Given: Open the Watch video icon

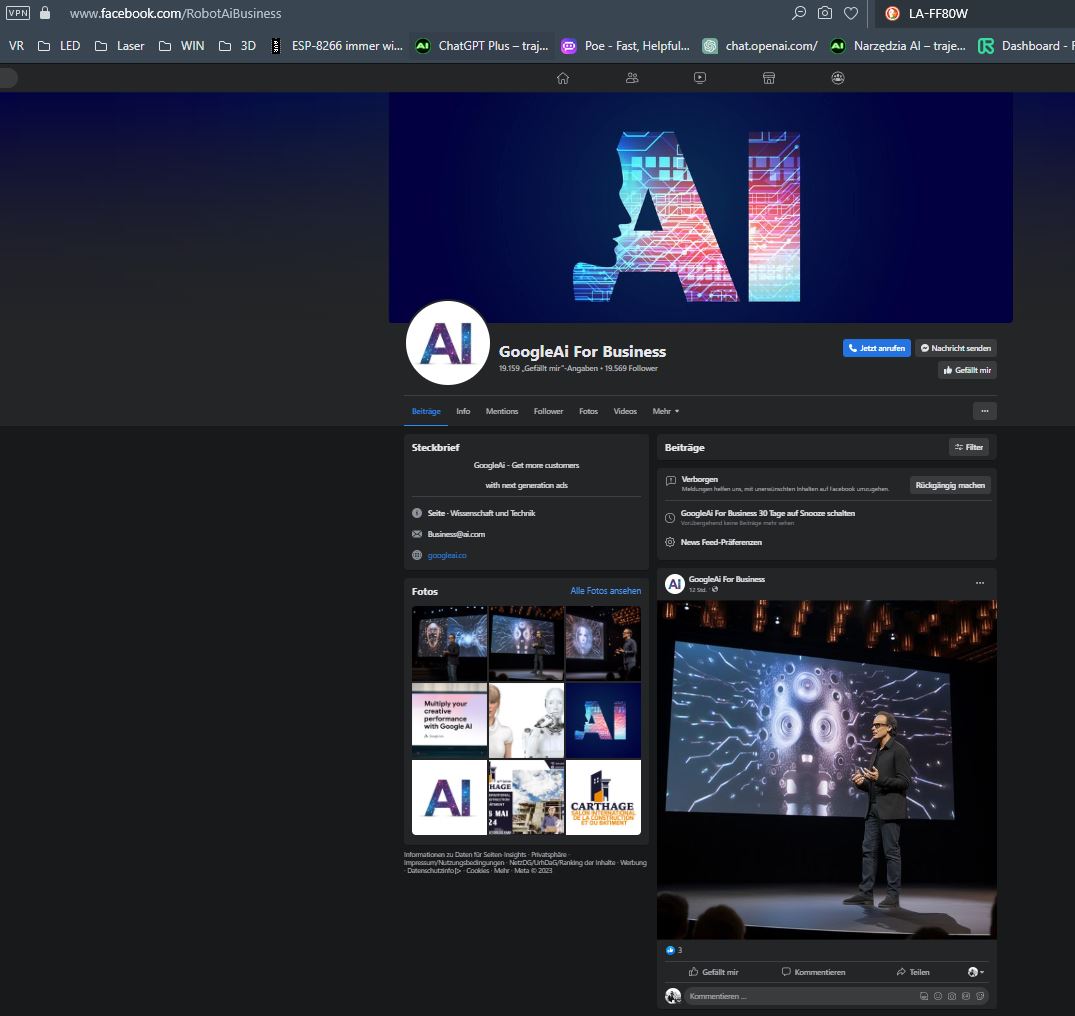Looking at the screenshot, I should (699, 78).
